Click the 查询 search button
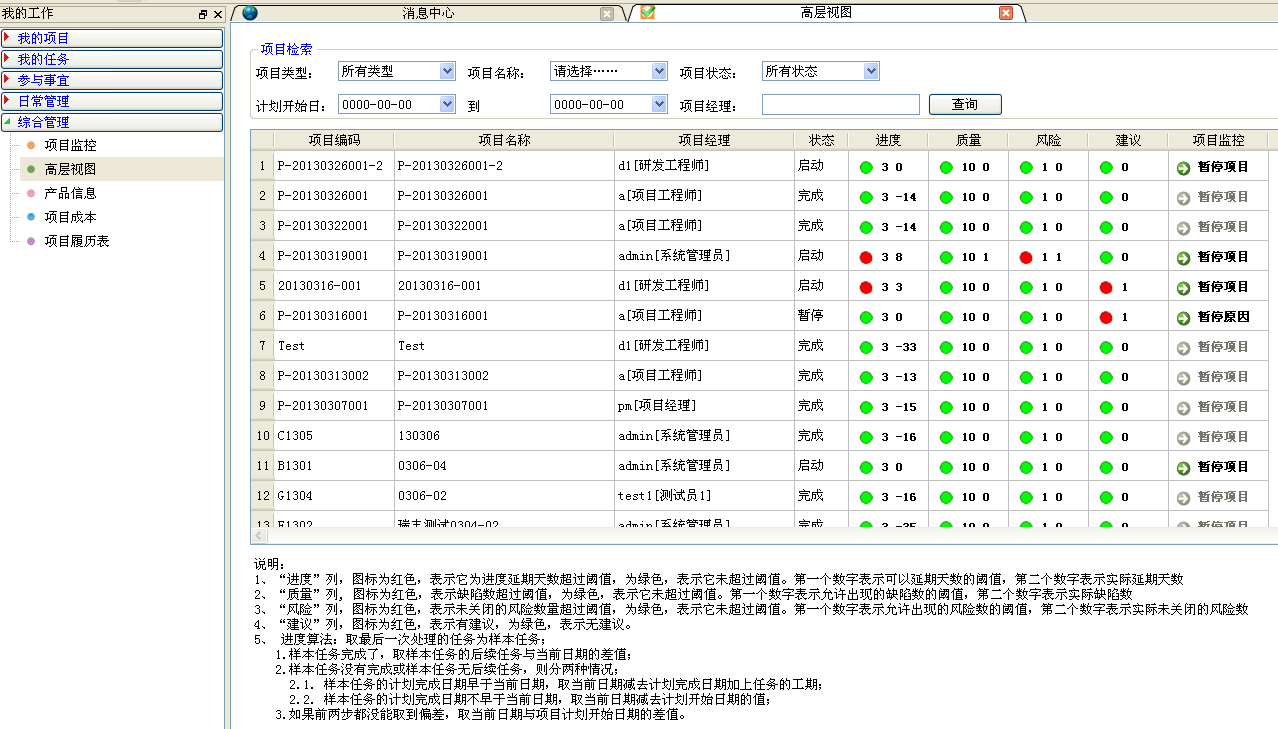The height and width of the screenshot is (729, 1278). click(x=965, y=104)
